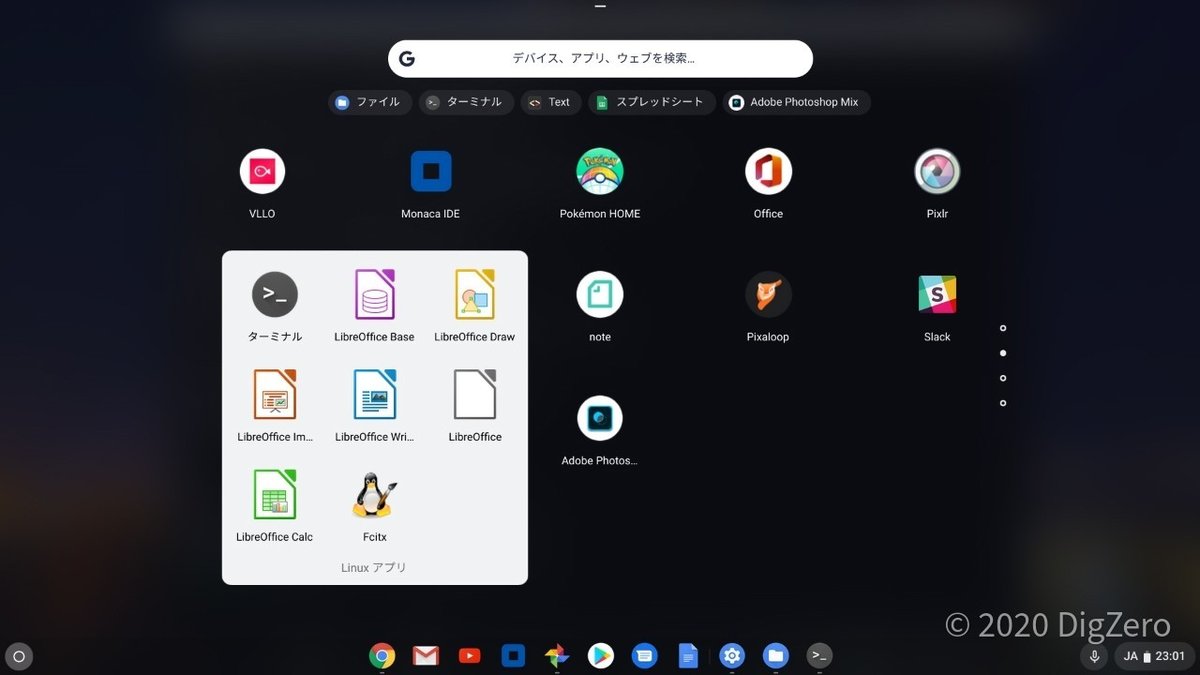Jump to the topmost page indicator dot

[x=1003, y=328]
